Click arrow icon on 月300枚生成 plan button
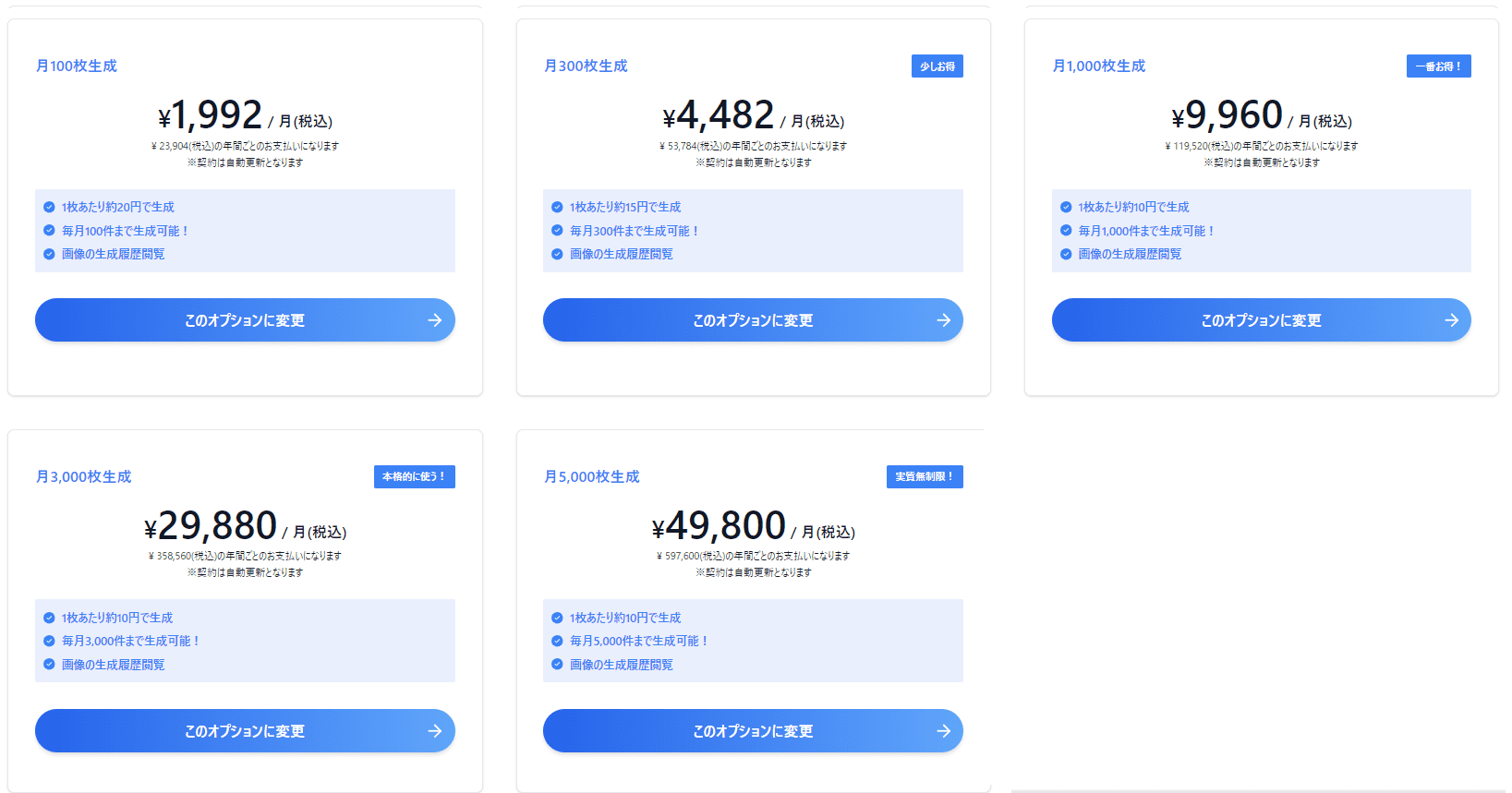 [943, 320]
